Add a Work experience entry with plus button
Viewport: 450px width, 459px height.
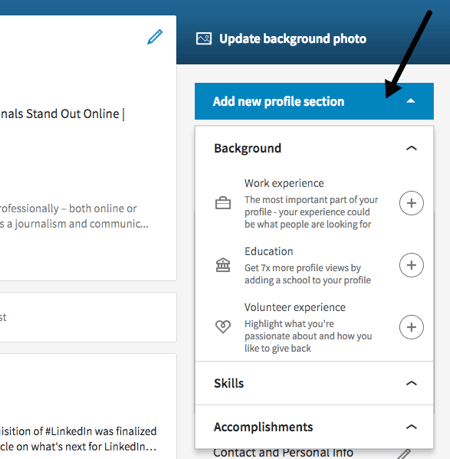point(411,203)
